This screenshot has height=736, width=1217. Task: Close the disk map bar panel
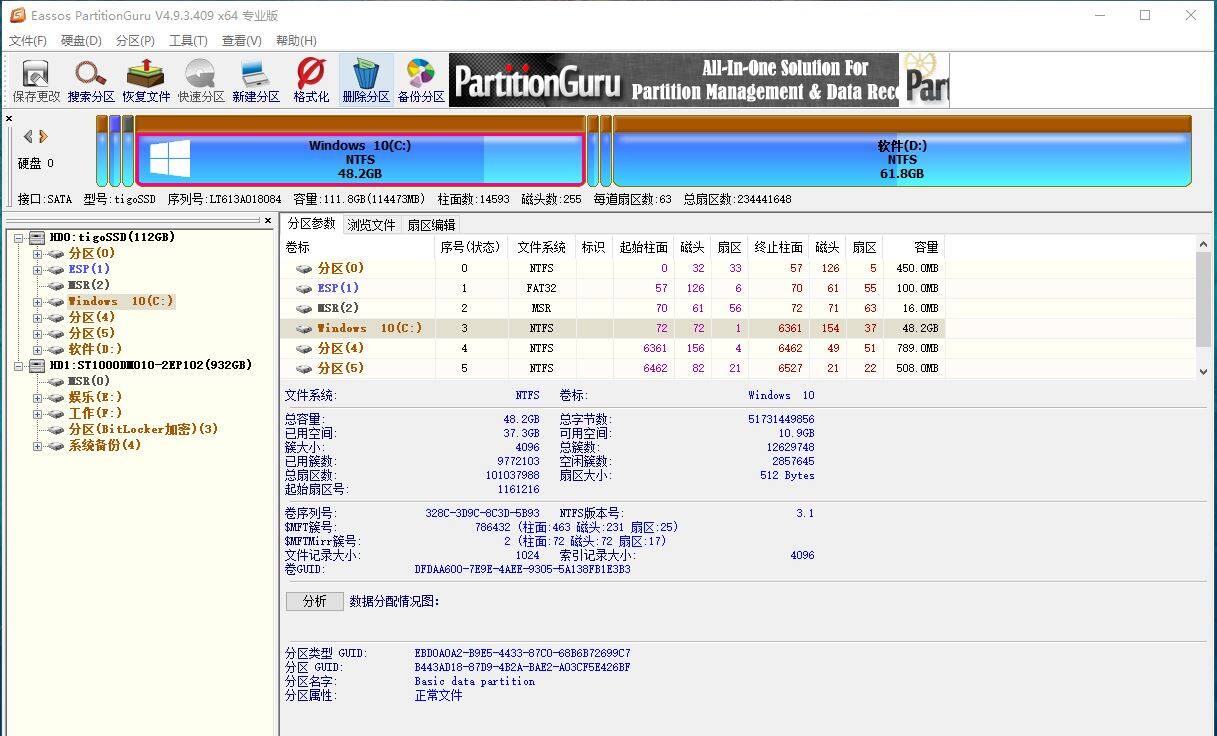[x=9, y=119]
